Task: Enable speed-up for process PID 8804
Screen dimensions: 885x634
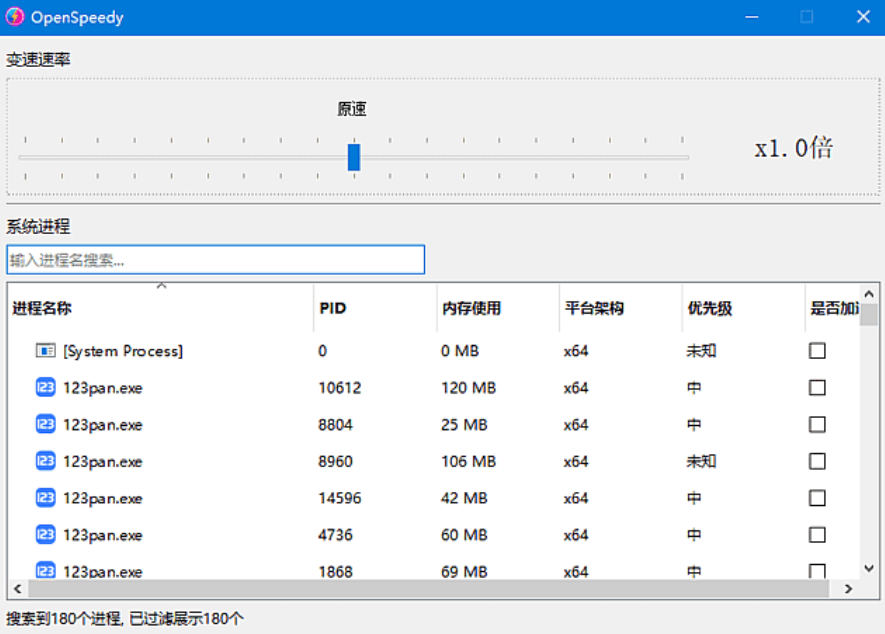Action: coord(817,424)
